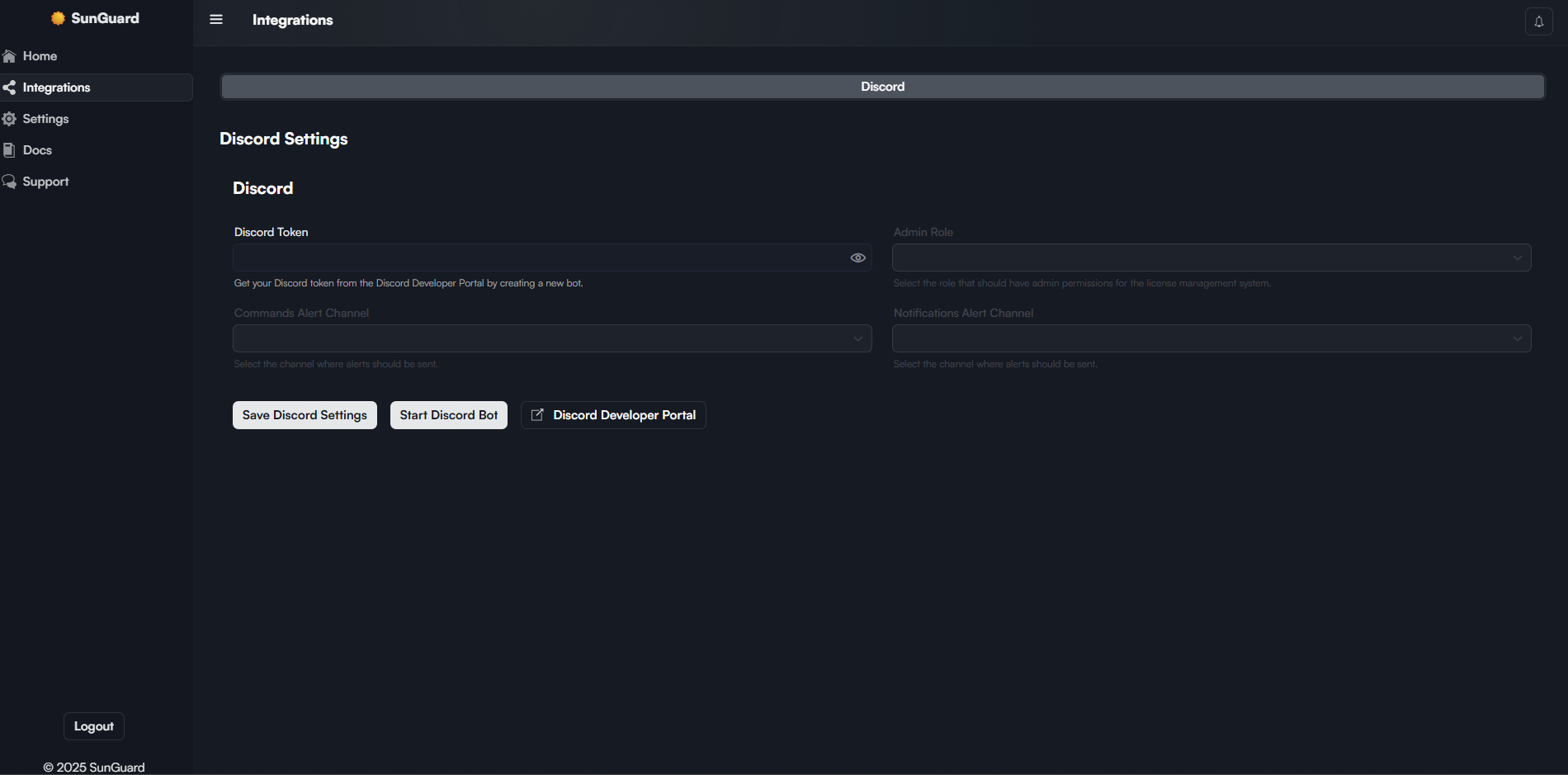Click the Support chat icon in sidebar
Screen dimensions: 1568x775
9,182
